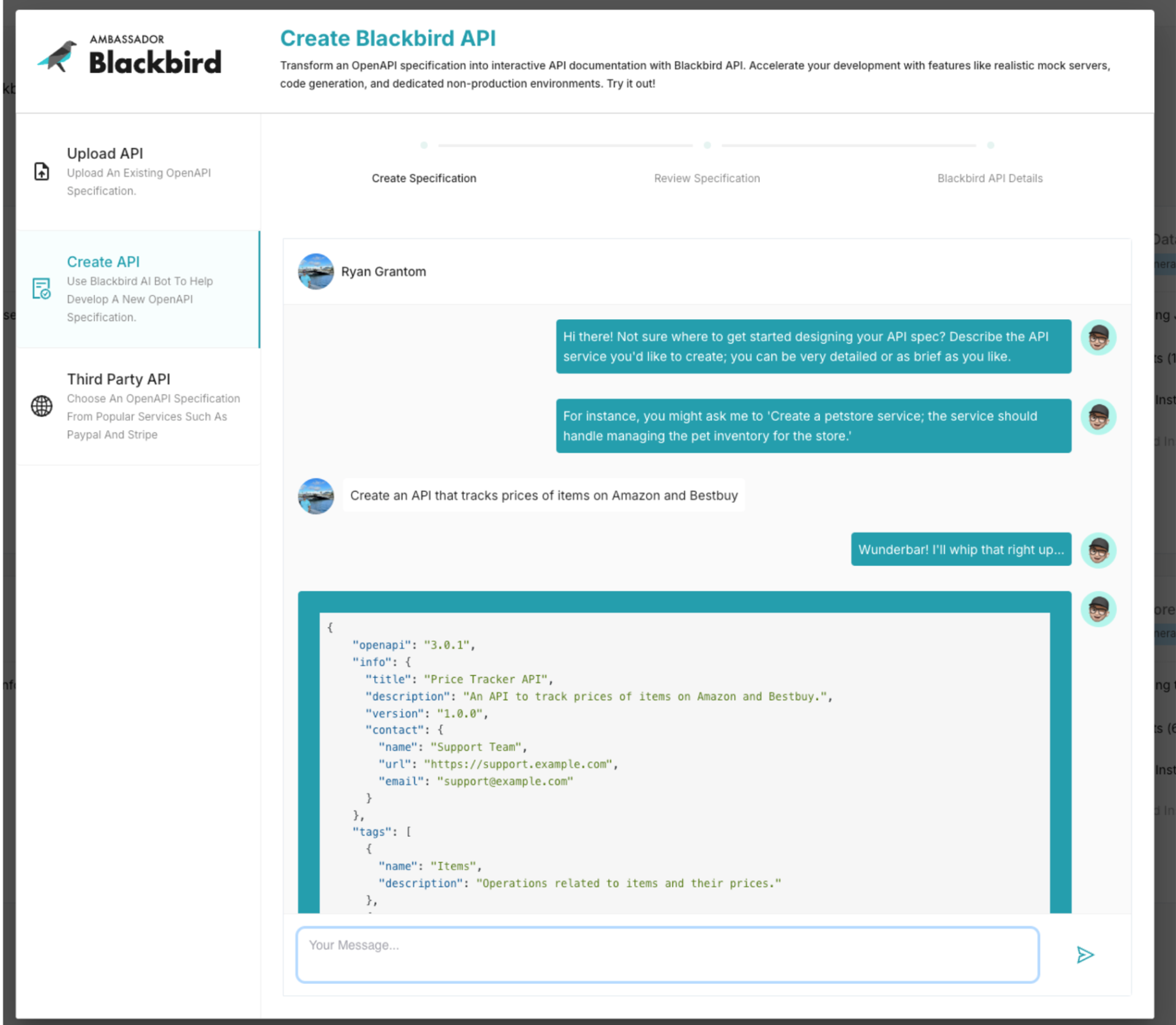Click the "openapi": "3.0.1" line

click(413, 645)
